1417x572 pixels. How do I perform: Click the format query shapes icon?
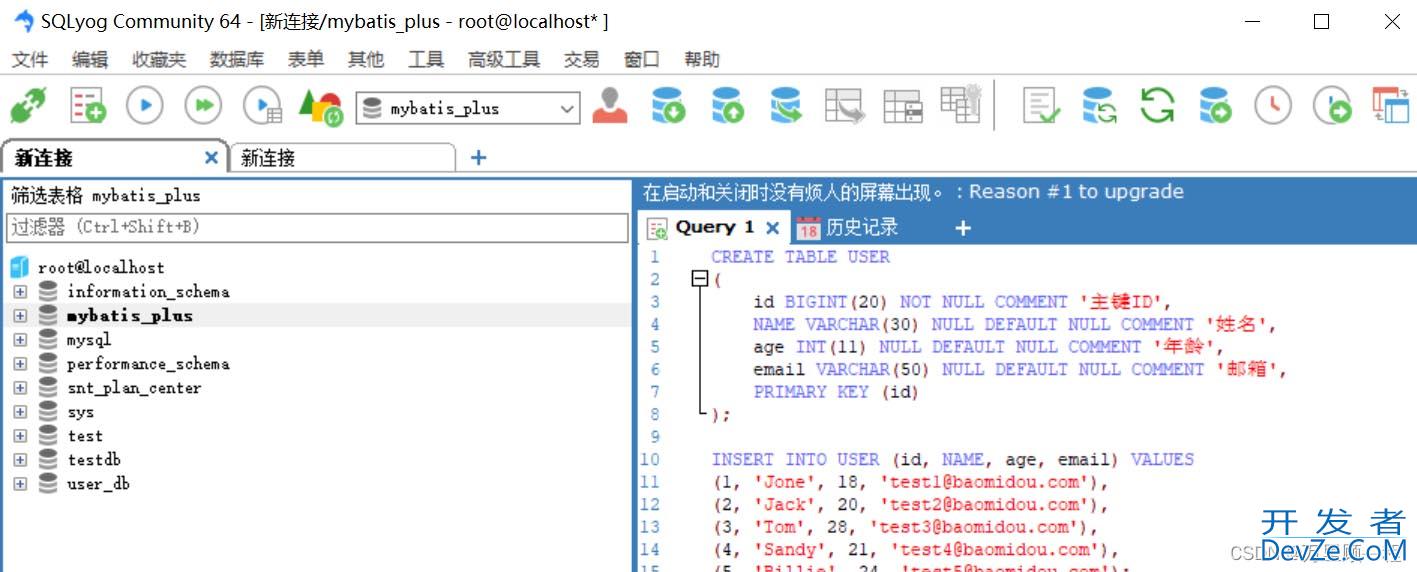pos(321,107)
